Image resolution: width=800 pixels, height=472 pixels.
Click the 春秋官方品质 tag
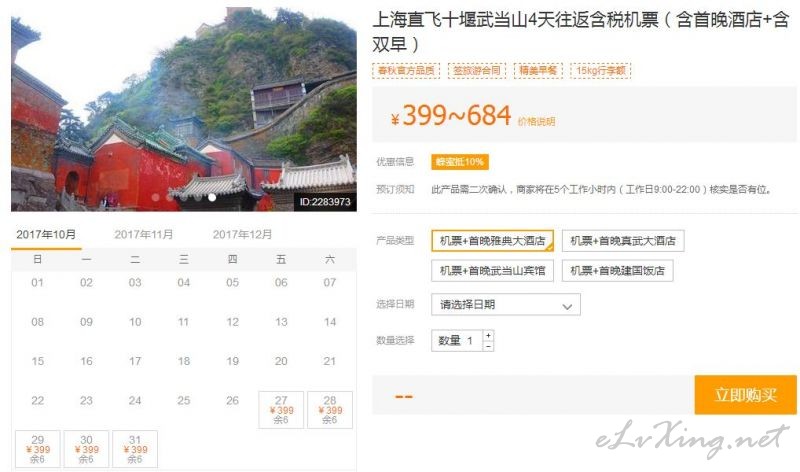click(x=406, y=70)
